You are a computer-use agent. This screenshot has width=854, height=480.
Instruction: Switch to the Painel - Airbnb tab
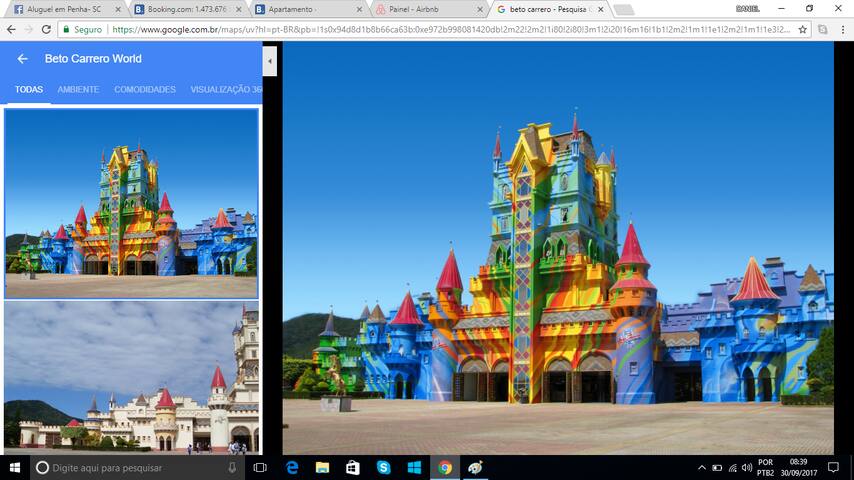click(x=430, y=9)
